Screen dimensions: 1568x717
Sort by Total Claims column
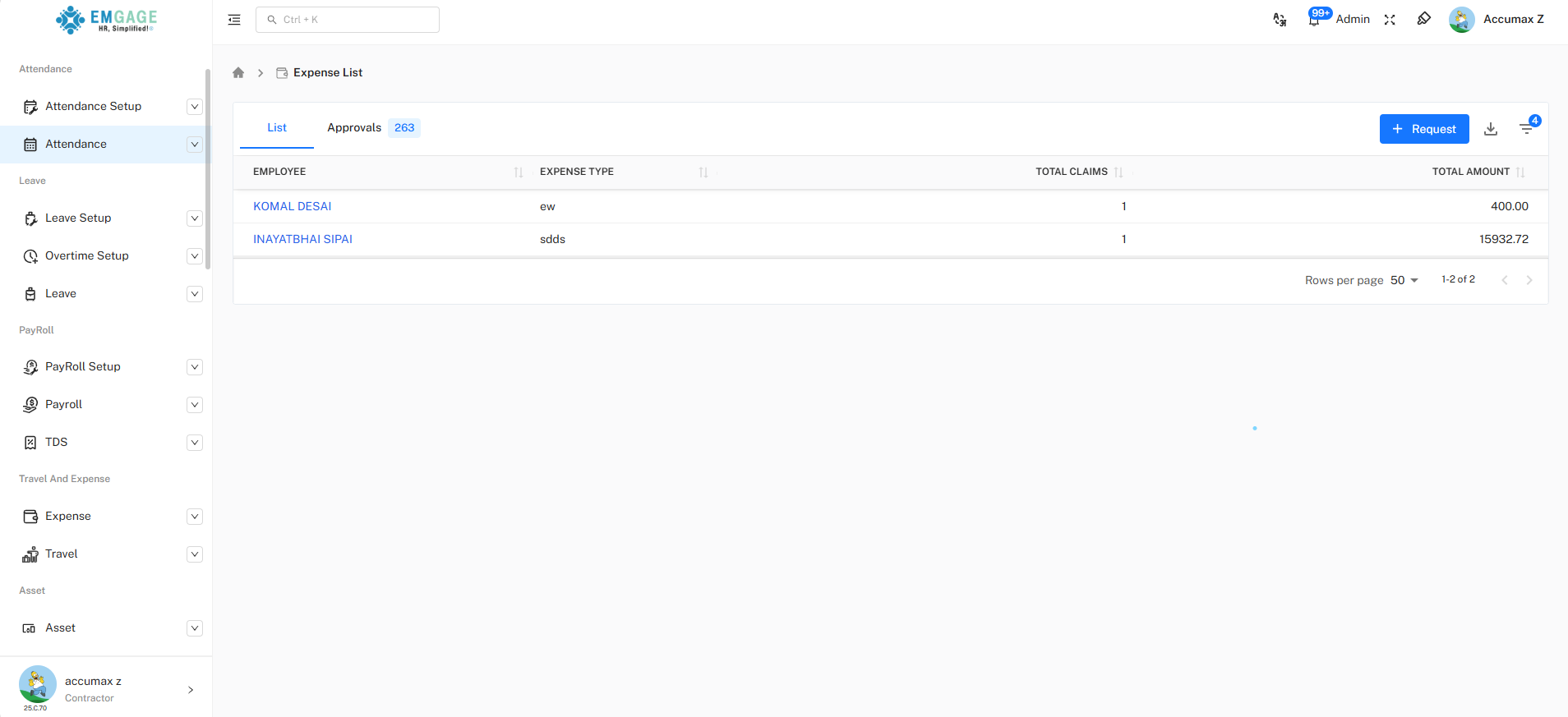pyautogui.click(x=1118, y=172)
